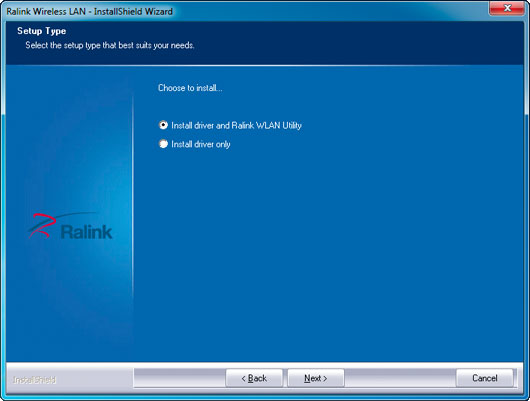530x401 pixels.
Task: Choose the Install driver only radio button
Action: click(163, 144)
